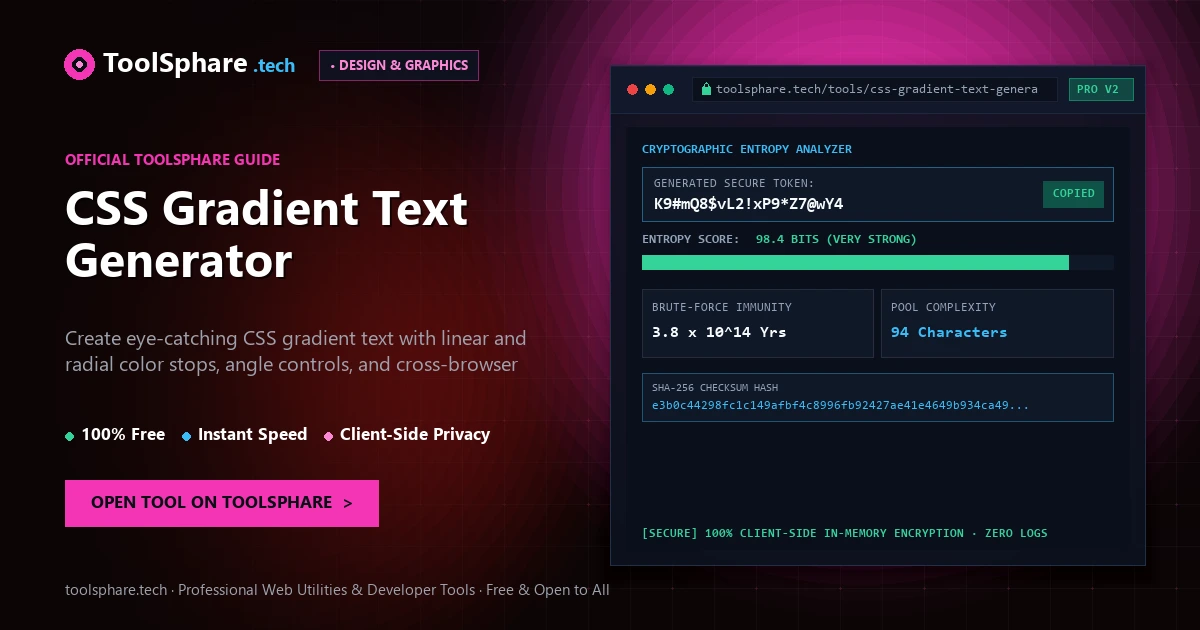The width and height of the screenshot is (1200, 630).
Task: Click the PRO V2 badge
Action: (x=1101, y=89)
